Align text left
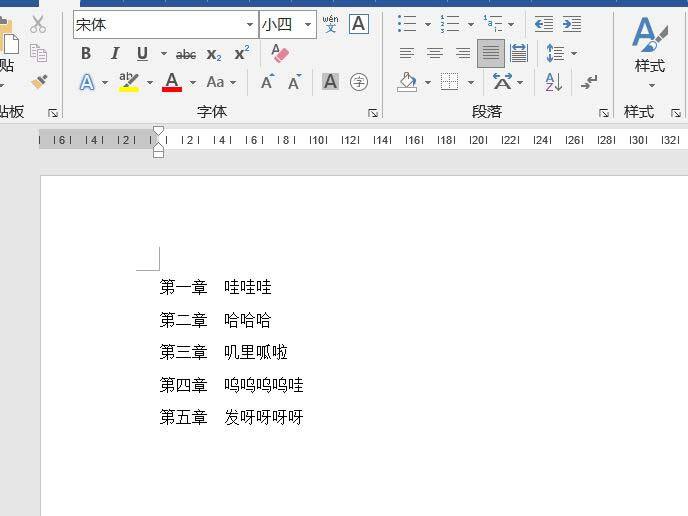This screenshot has height=516, width=688. [x=407, y=53]
